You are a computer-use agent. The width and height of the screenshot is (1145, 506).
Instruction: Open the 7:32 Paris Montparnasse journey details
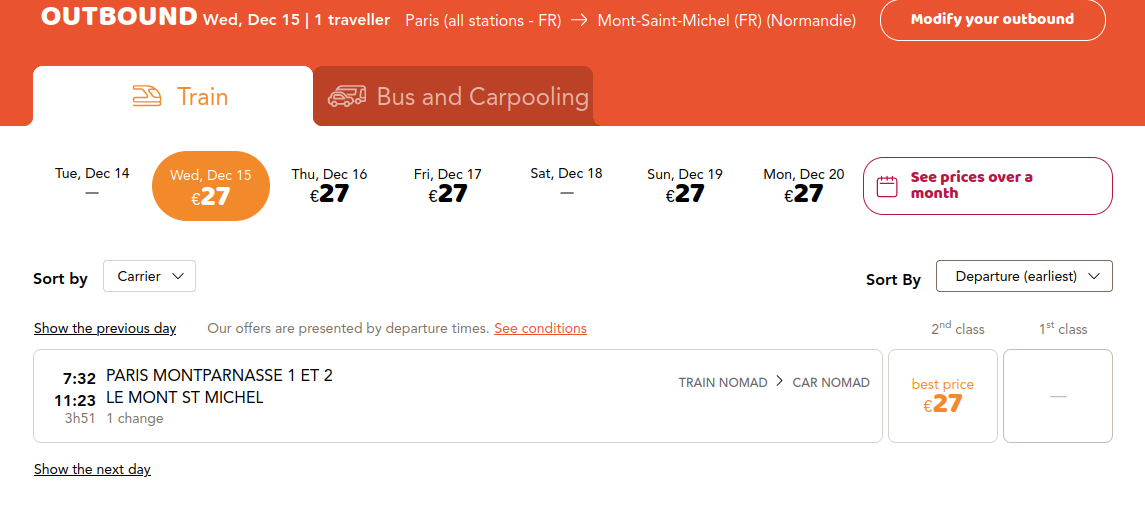pyautogui.click(x=458, y=396)
